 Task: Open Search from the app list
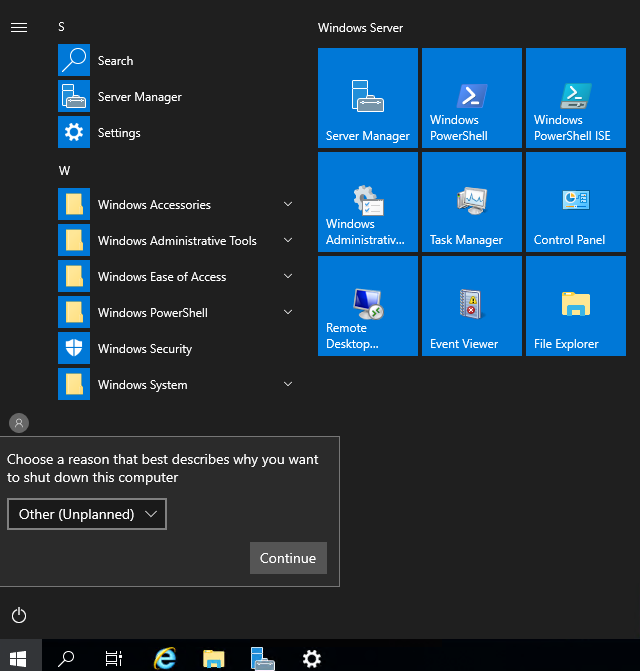[x=175, y=60]
